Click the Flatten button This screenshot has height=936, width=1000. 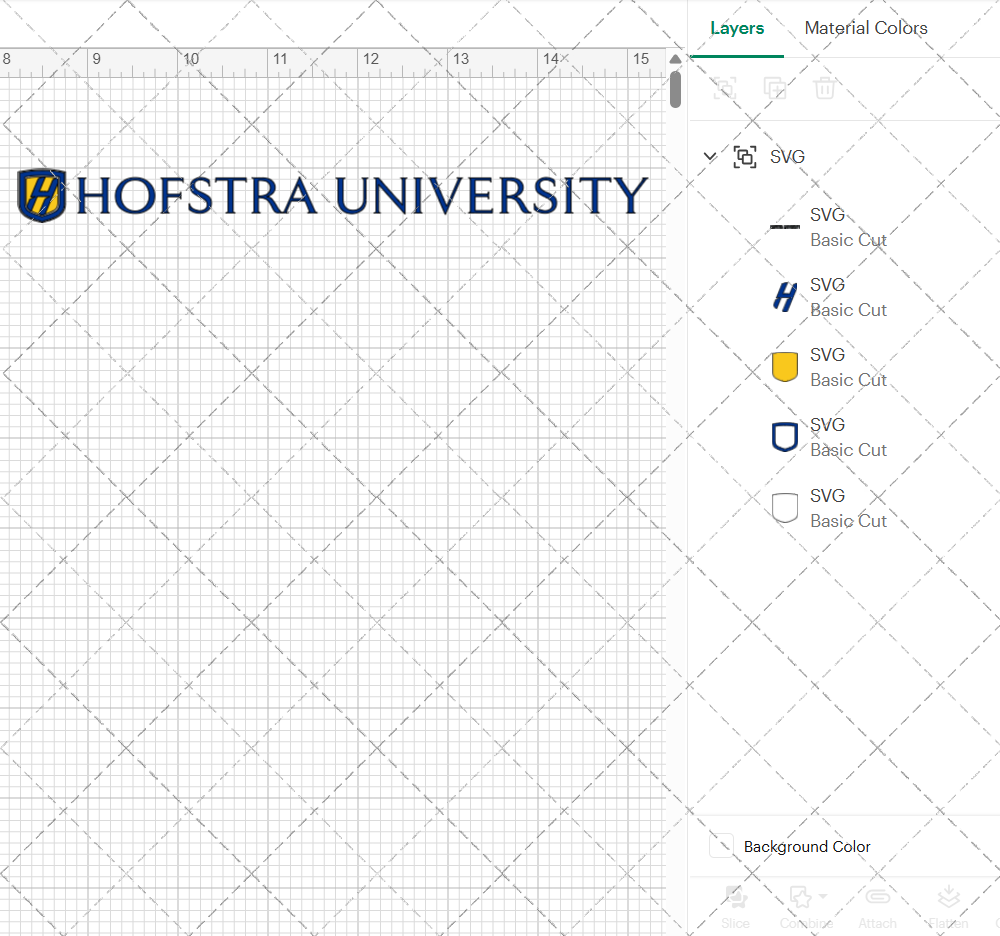(x=948, y=907)
